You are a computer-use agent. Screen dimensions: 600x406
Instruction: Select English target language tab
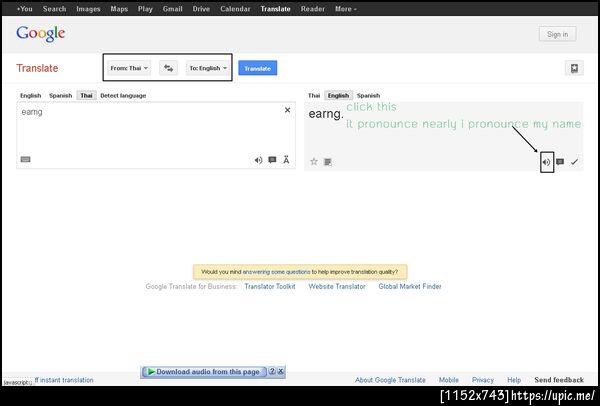[x=338, y=96]
